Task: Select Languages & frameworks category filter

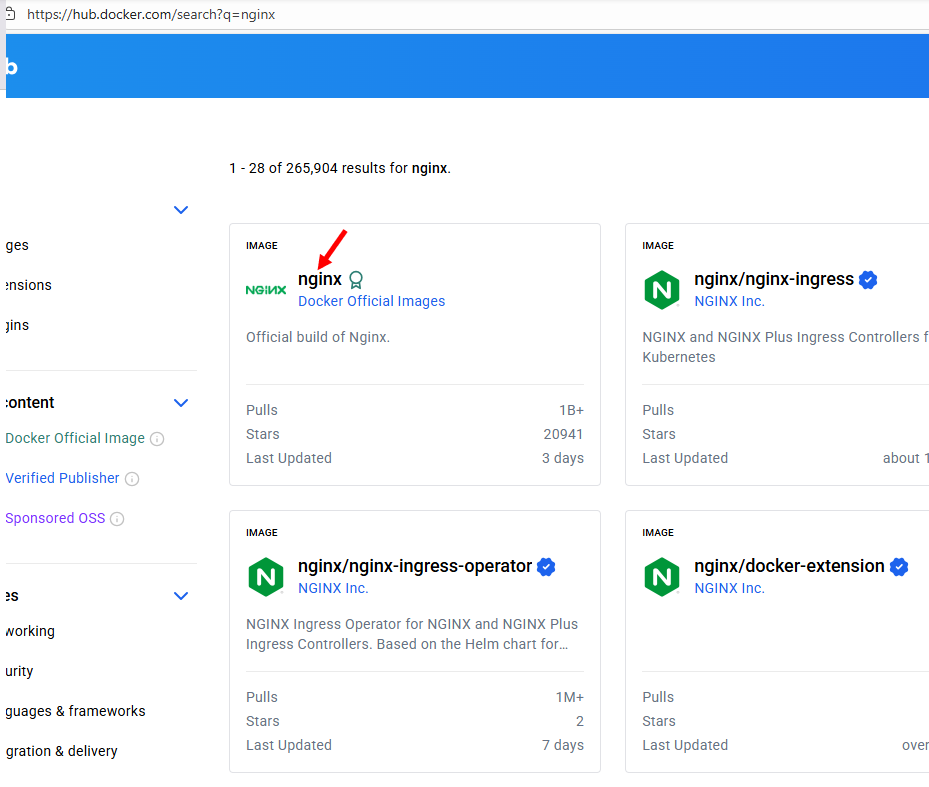Action: coord(75,711)
